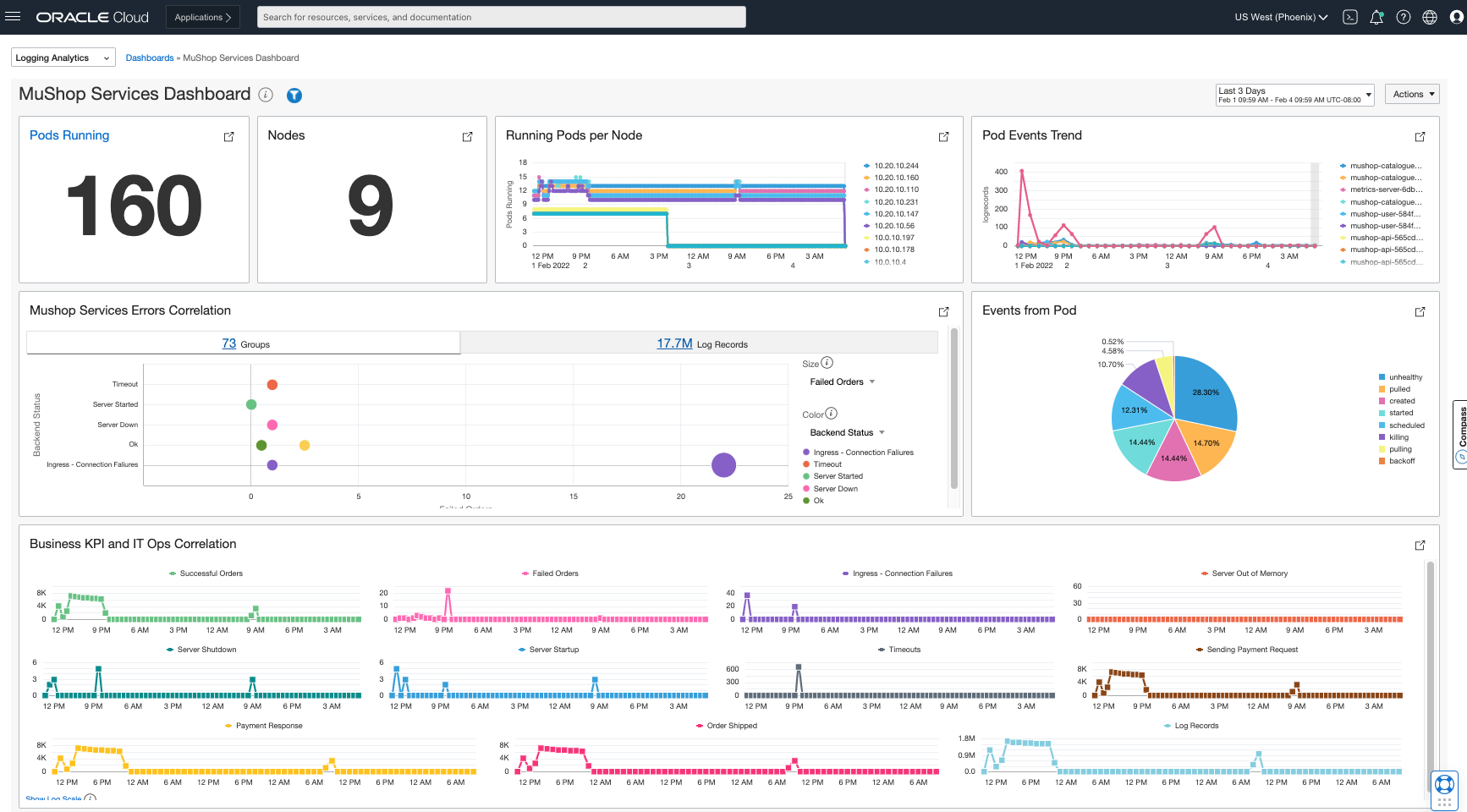Click the Pods Running title link

[69, 135]
